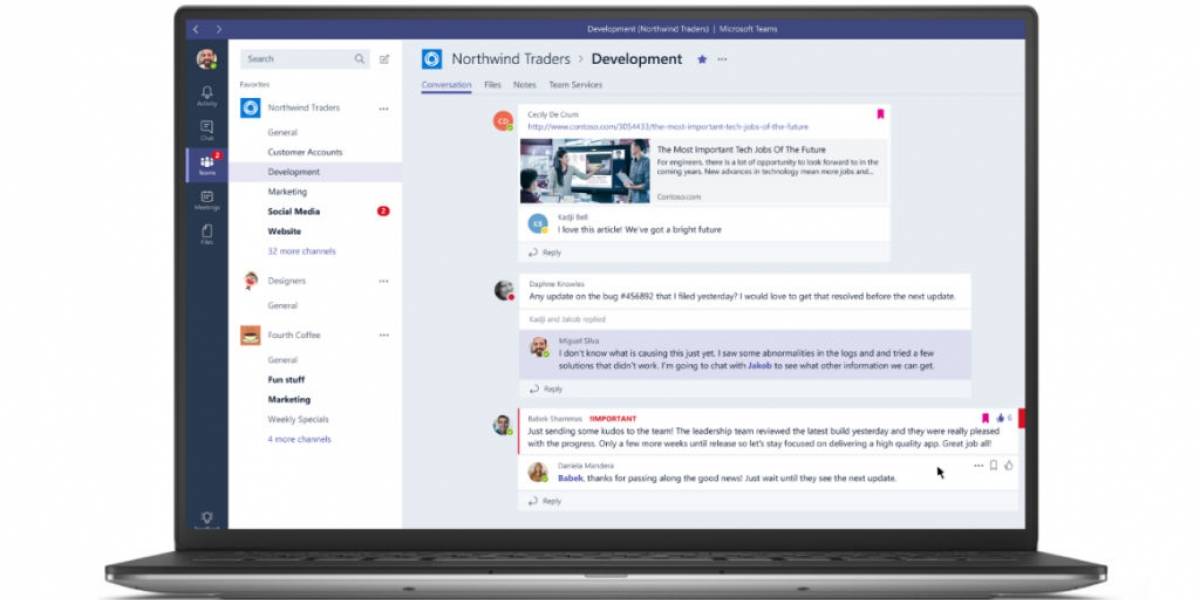Start a new chat with the compose icon

click(385, 59)
